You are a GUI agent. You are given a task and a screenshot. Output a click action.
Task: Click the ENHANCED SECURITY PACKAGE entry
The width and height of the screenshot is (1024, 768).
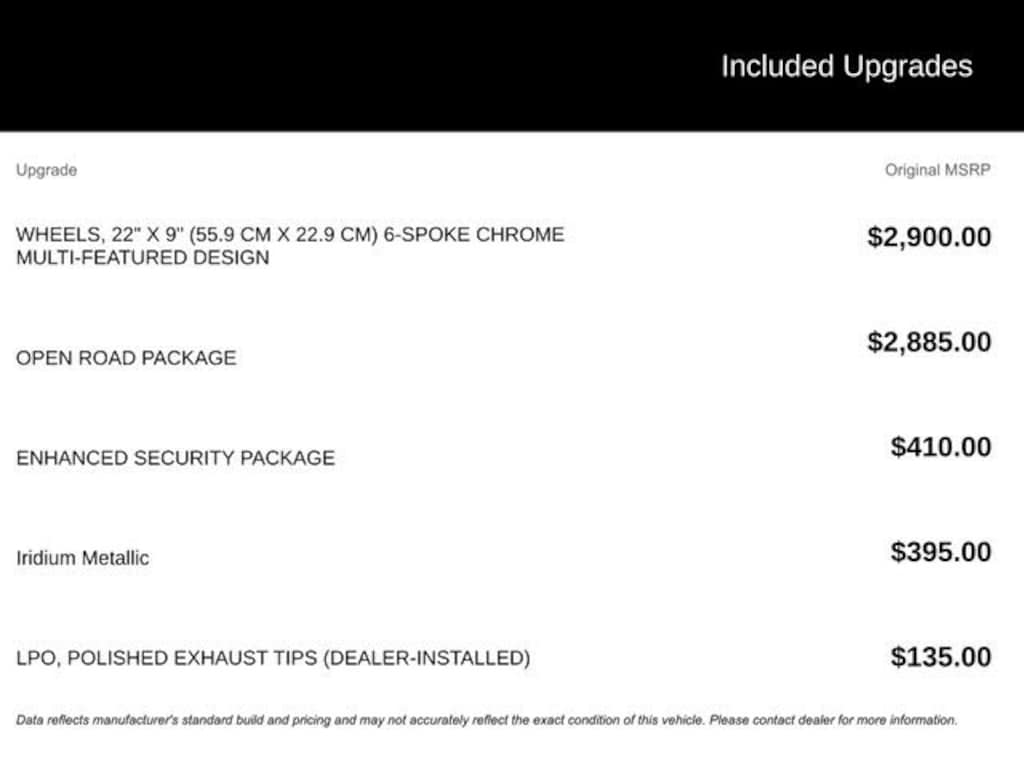point(176,458)
